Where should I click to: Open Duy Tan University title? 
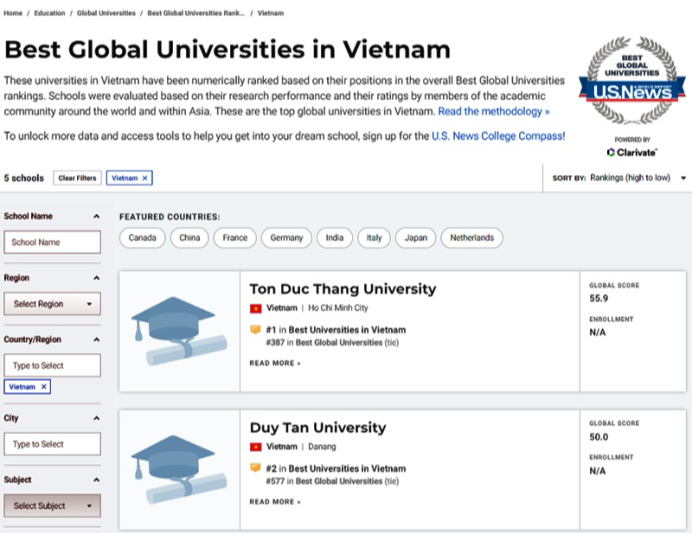pyautogui.click(x=318, y=428)
